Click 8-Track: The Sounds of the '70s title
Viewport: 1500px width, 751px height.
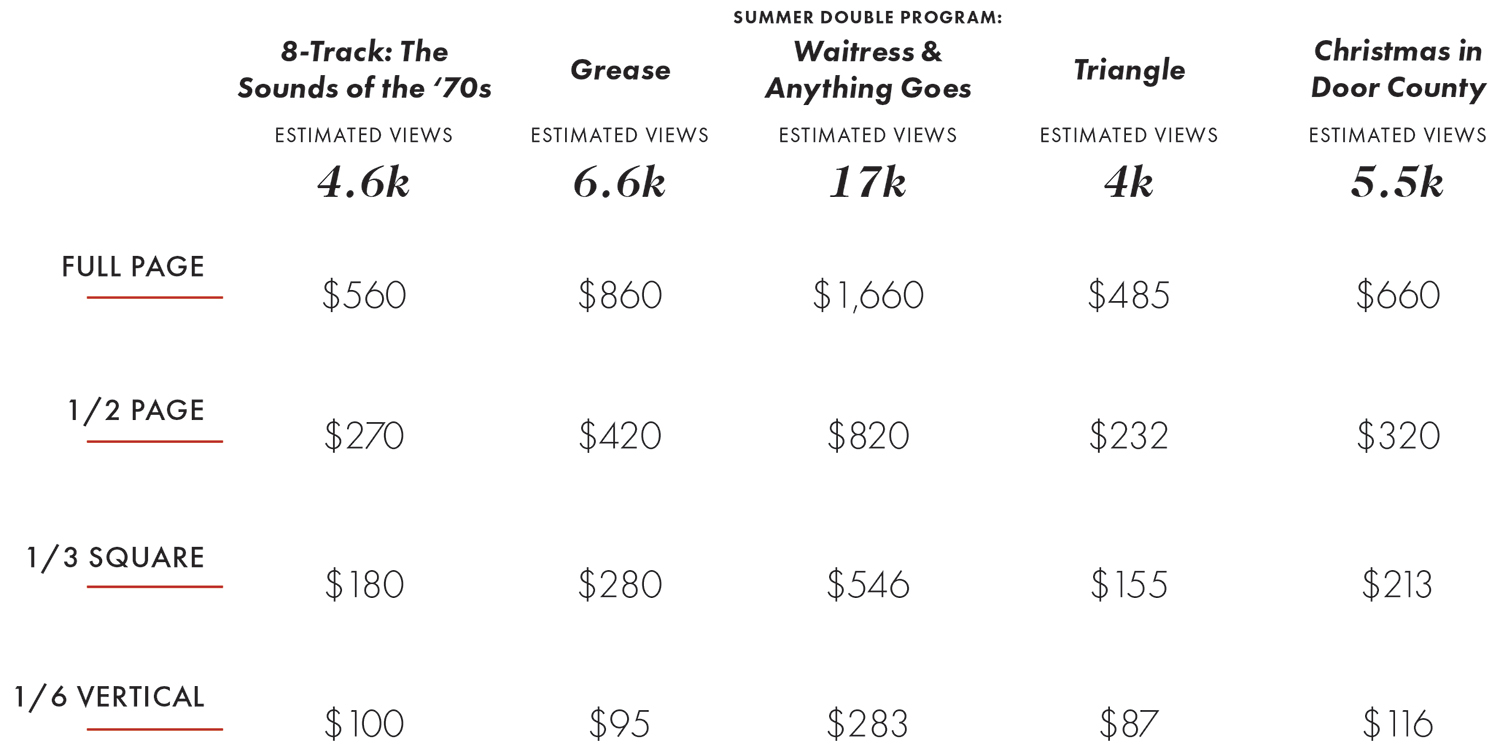click(364, 70)
